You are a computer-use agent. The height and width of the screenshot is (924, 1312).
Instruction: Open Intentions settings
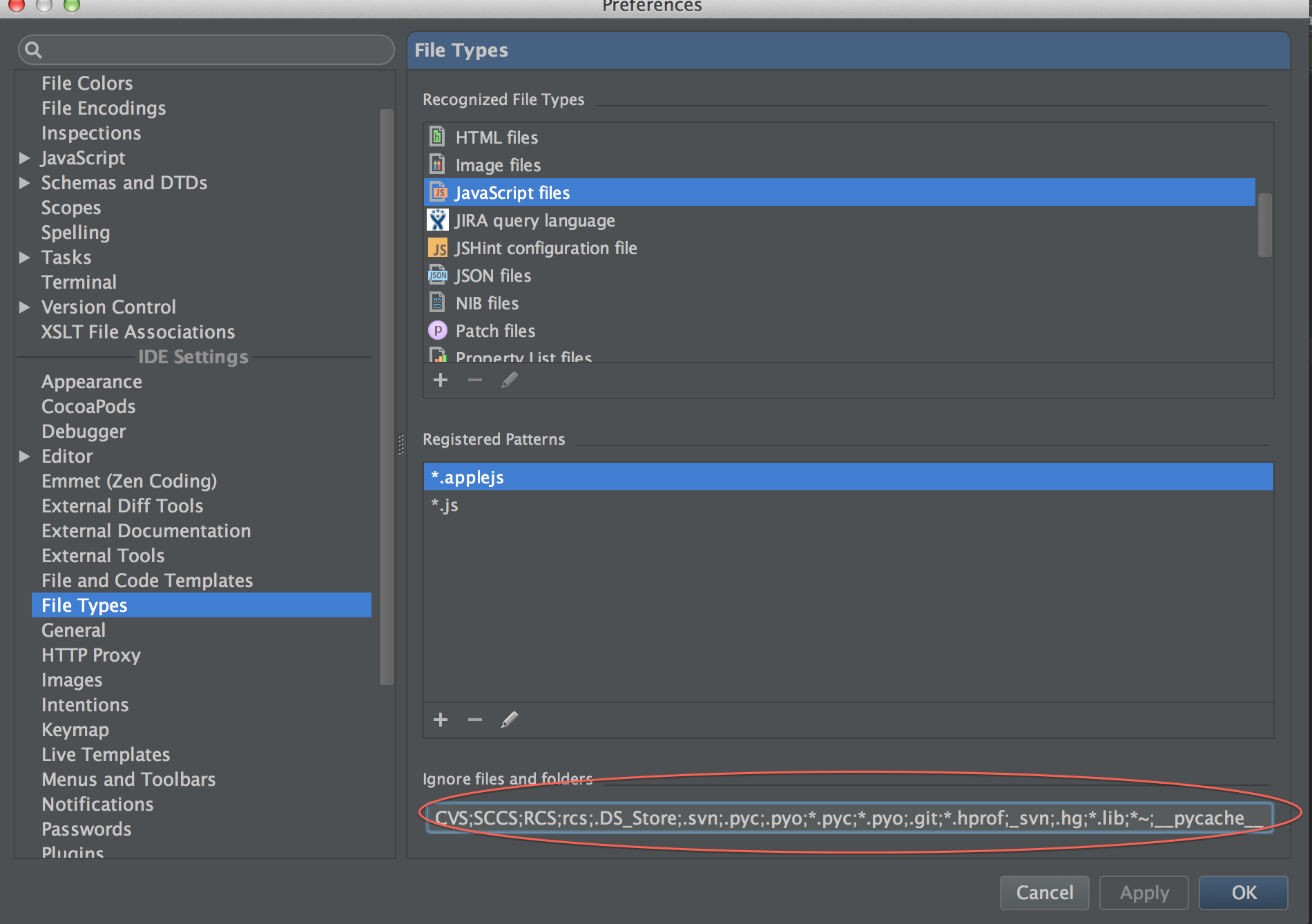[x=85, y=705]
